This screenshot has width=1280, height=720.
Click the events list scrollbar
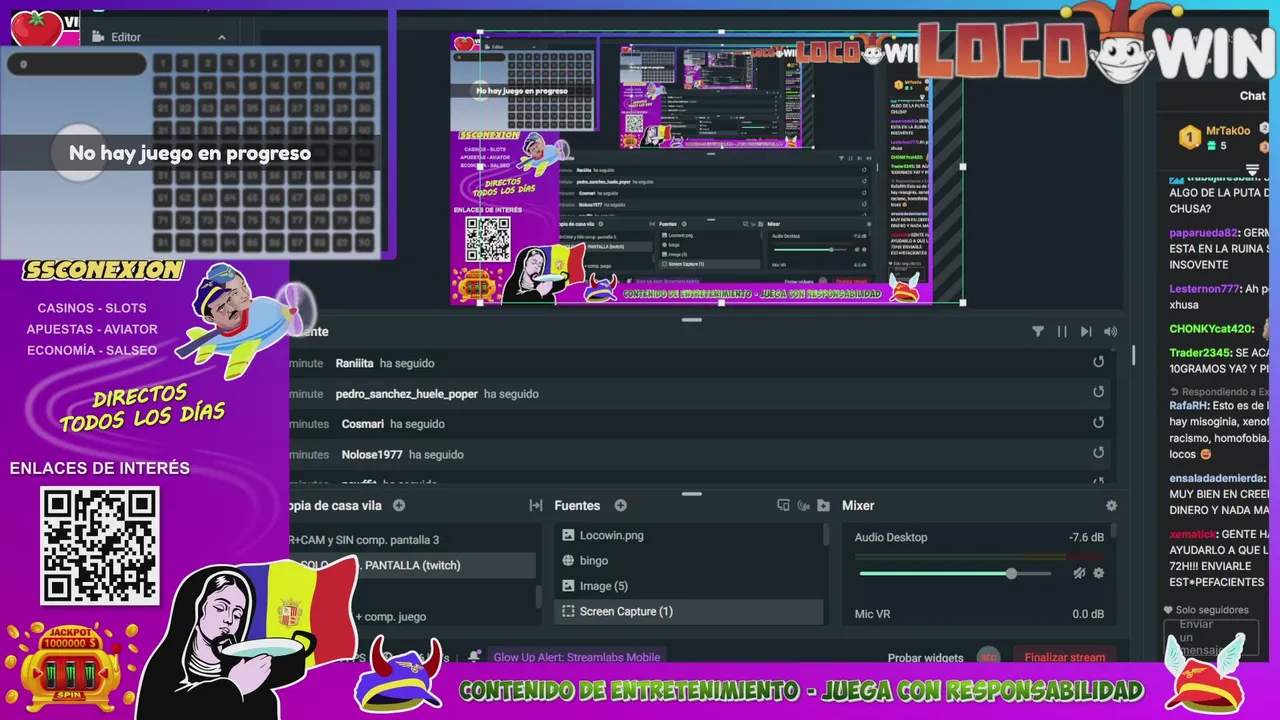[x=1133, y=355]
